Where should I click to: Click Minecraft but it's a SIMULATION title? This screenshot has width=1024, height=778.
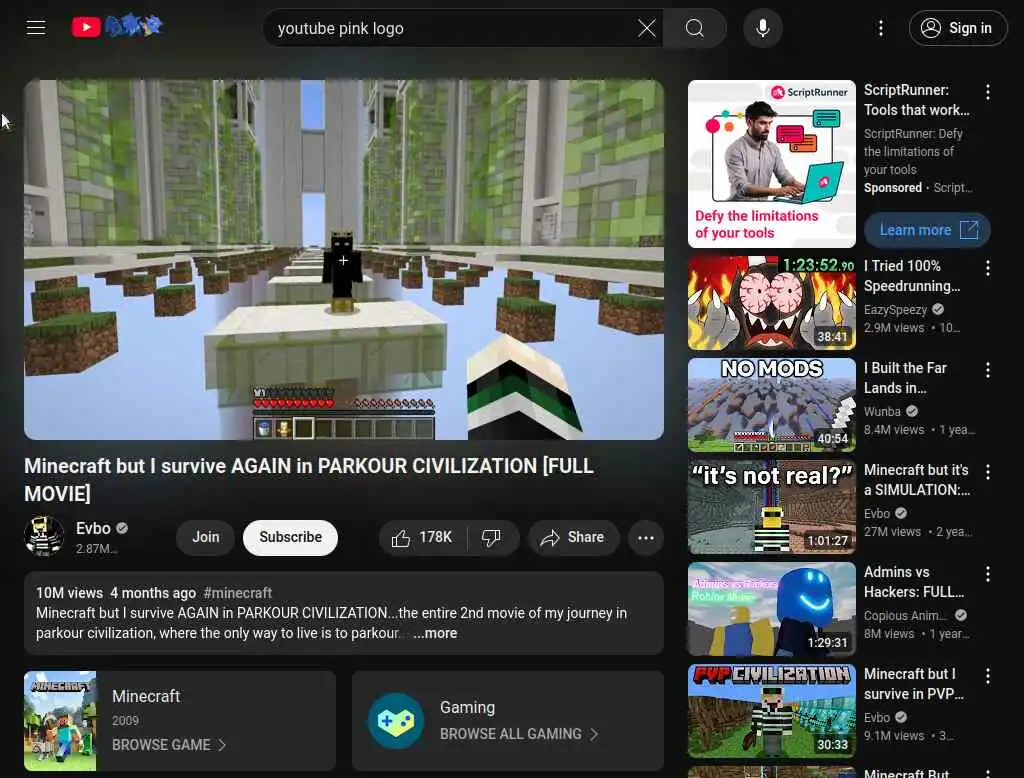point(916,479)
